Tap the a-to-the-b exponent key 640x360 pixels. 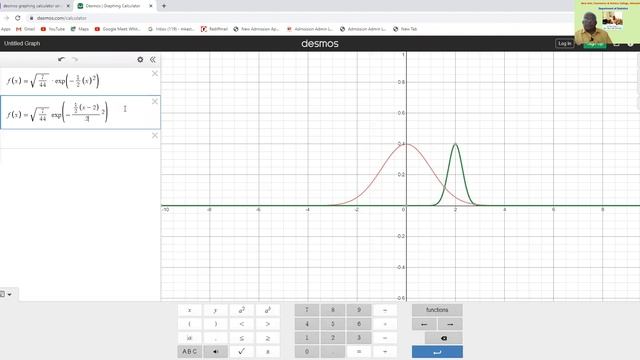pyautogui.click(x=268, y=310)
